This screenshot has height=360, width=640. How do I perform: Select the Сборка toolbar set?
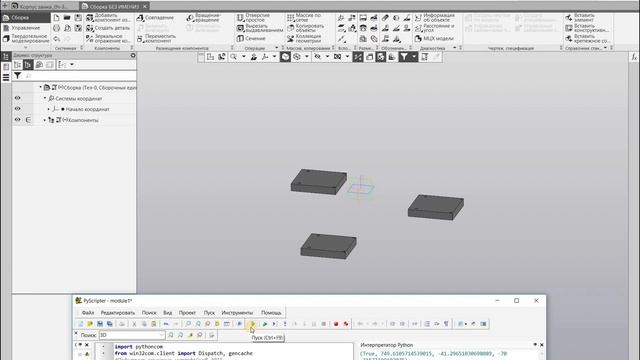pyautogui.click(x=25, y=18)
